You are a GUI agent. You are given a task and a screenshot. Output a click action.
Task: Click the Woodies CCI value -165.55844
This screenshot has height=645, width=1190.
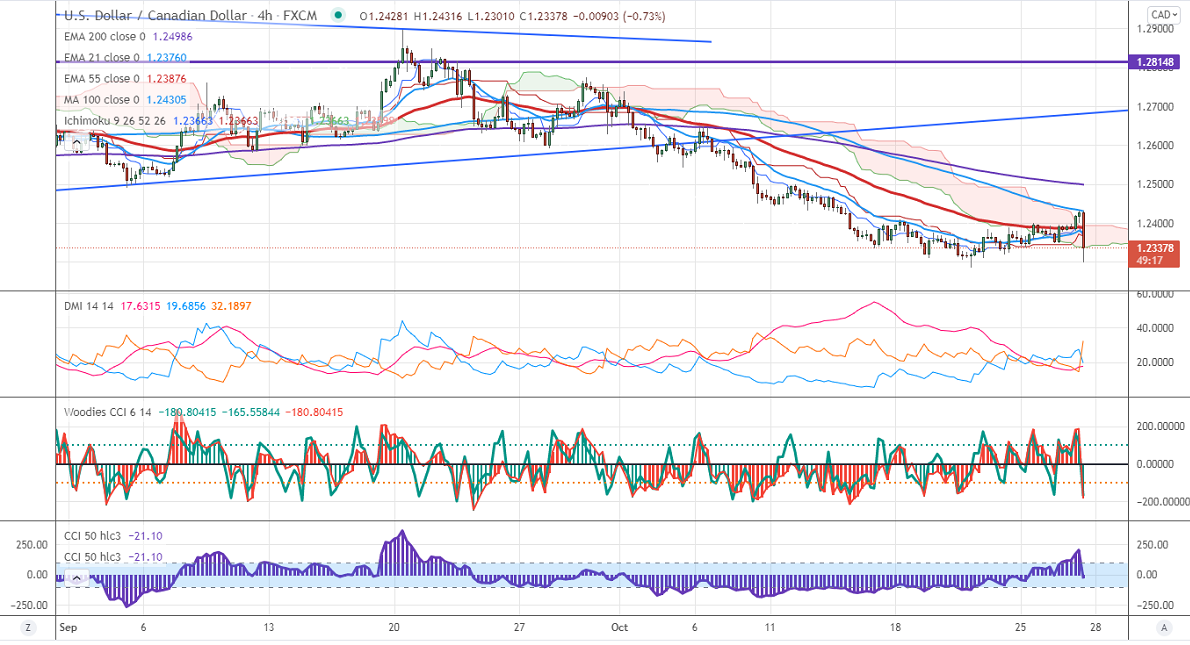tap(250, 412)
